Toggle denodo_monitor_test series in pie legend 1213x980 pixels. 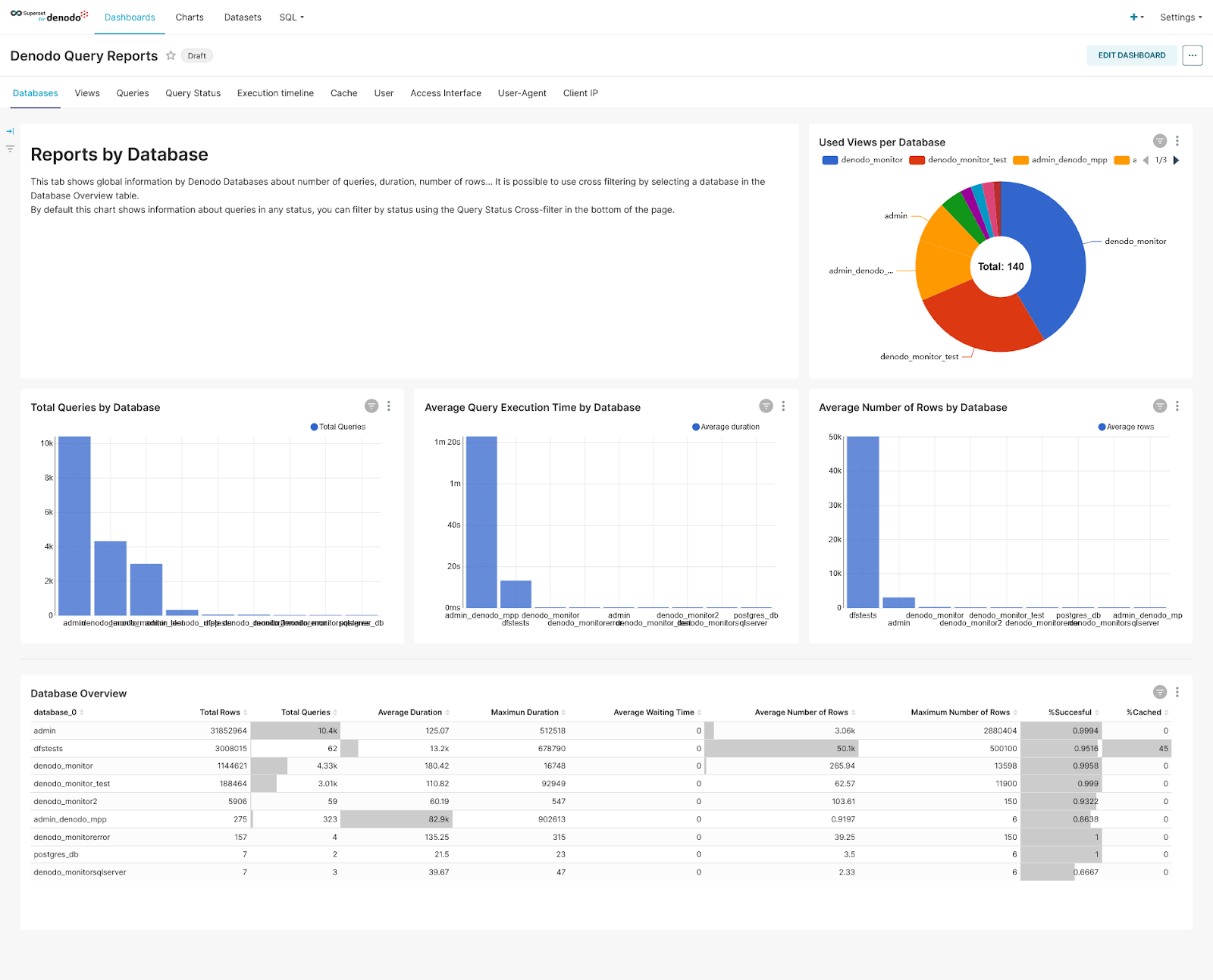click(958, 160)
